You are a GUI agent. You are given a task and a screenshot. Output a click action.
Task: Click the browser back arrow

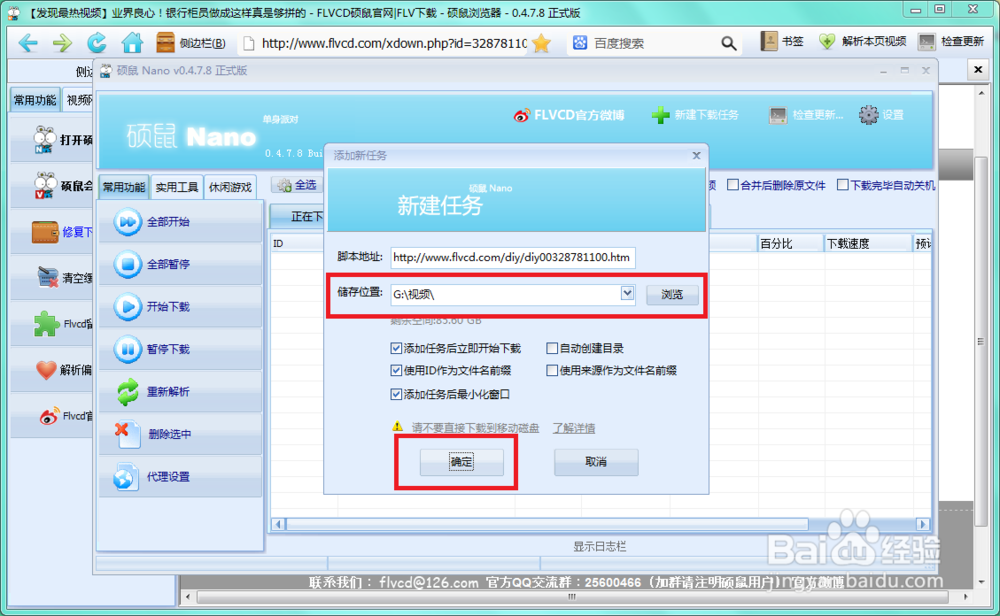tap(28, 43)
